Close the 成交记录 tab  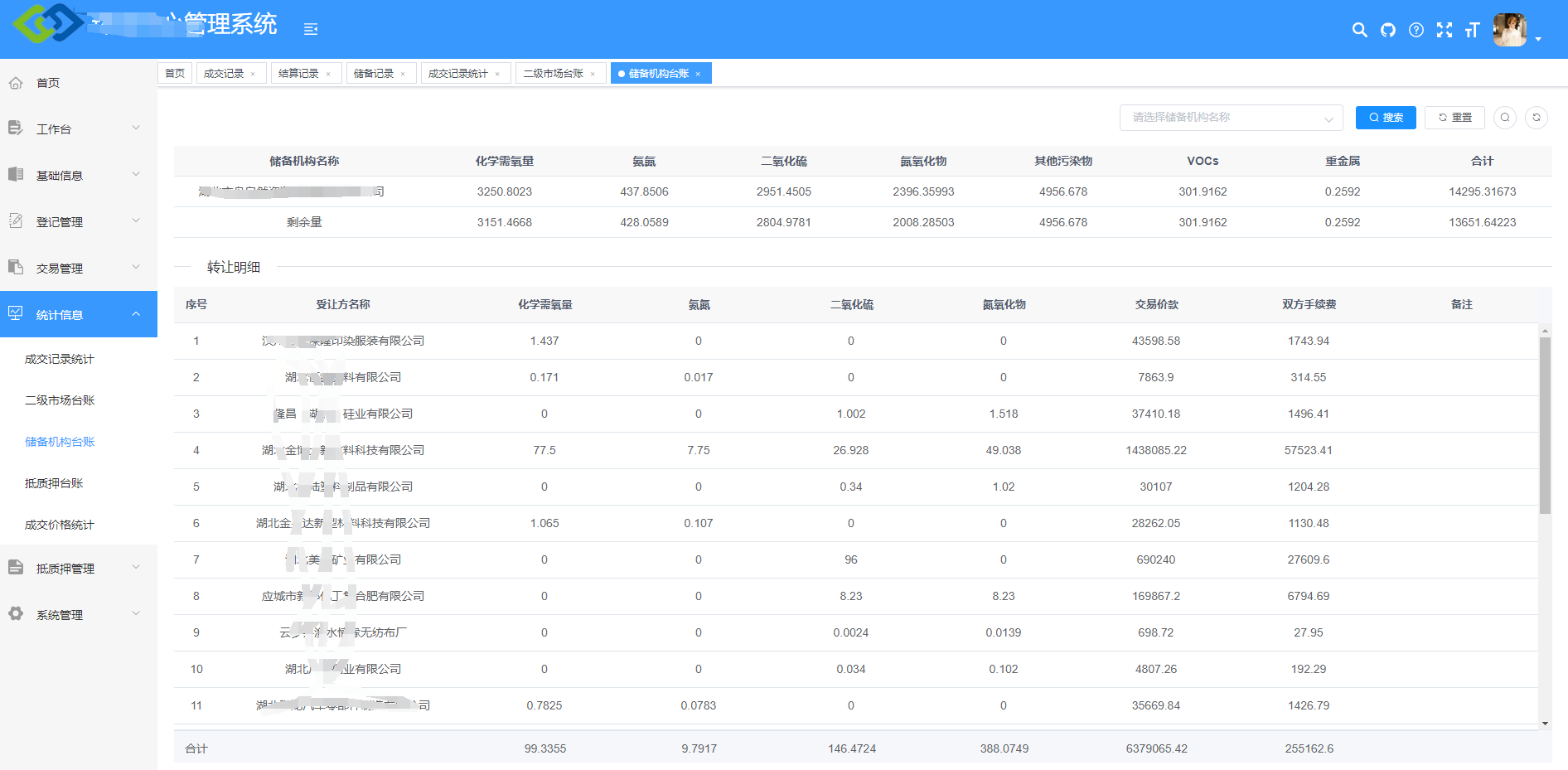tap(253, 74)
